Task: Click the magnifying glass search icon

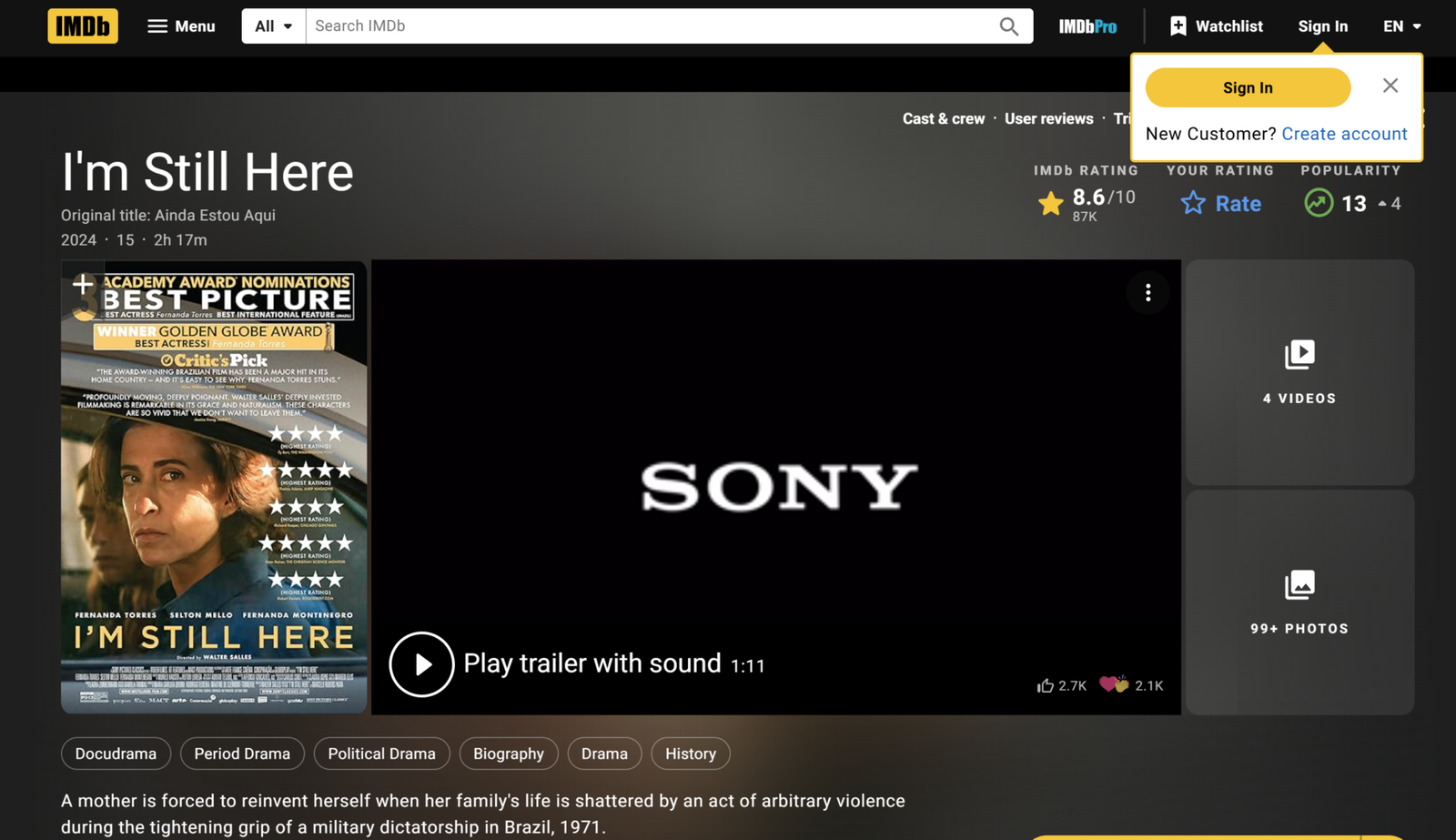Action: [x=1008, y=26]
